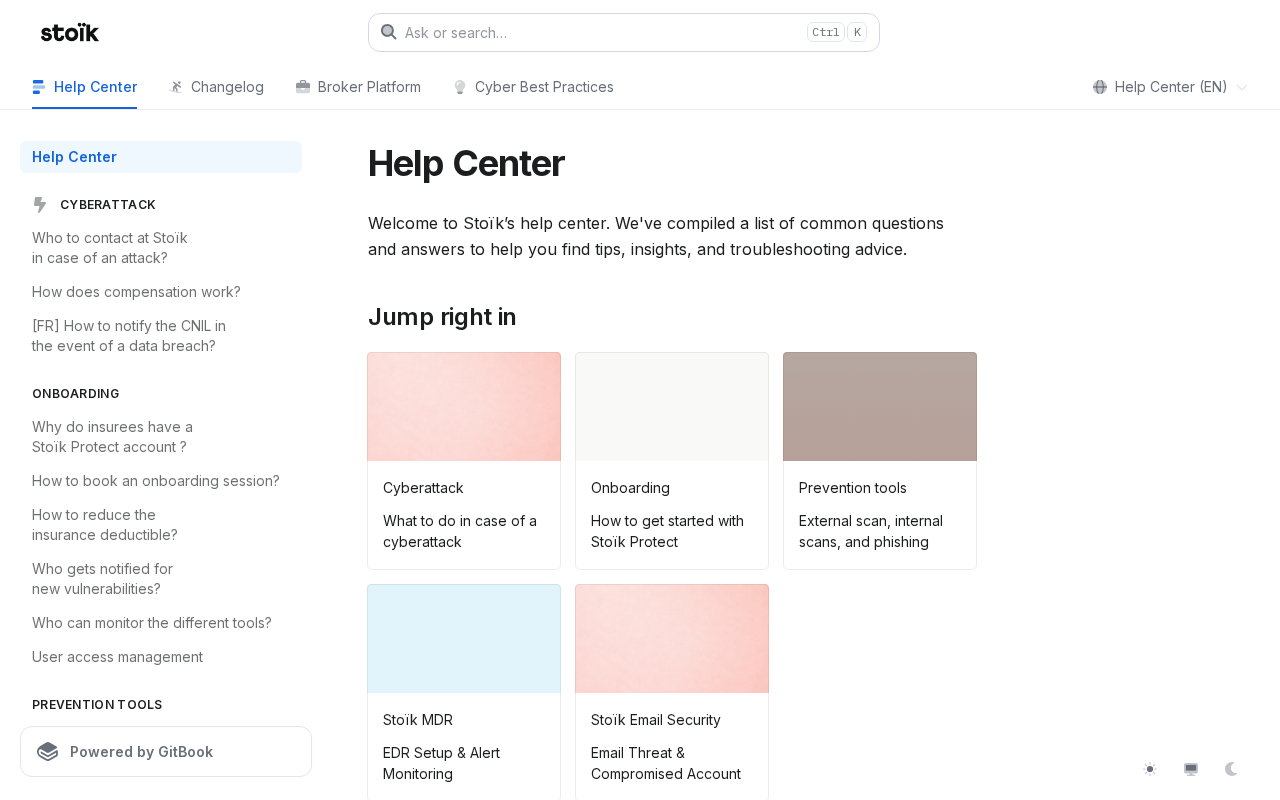1280x800 pixels.
Task: Open How to book an onboarding session?
Action: click(x=156, y=481)
